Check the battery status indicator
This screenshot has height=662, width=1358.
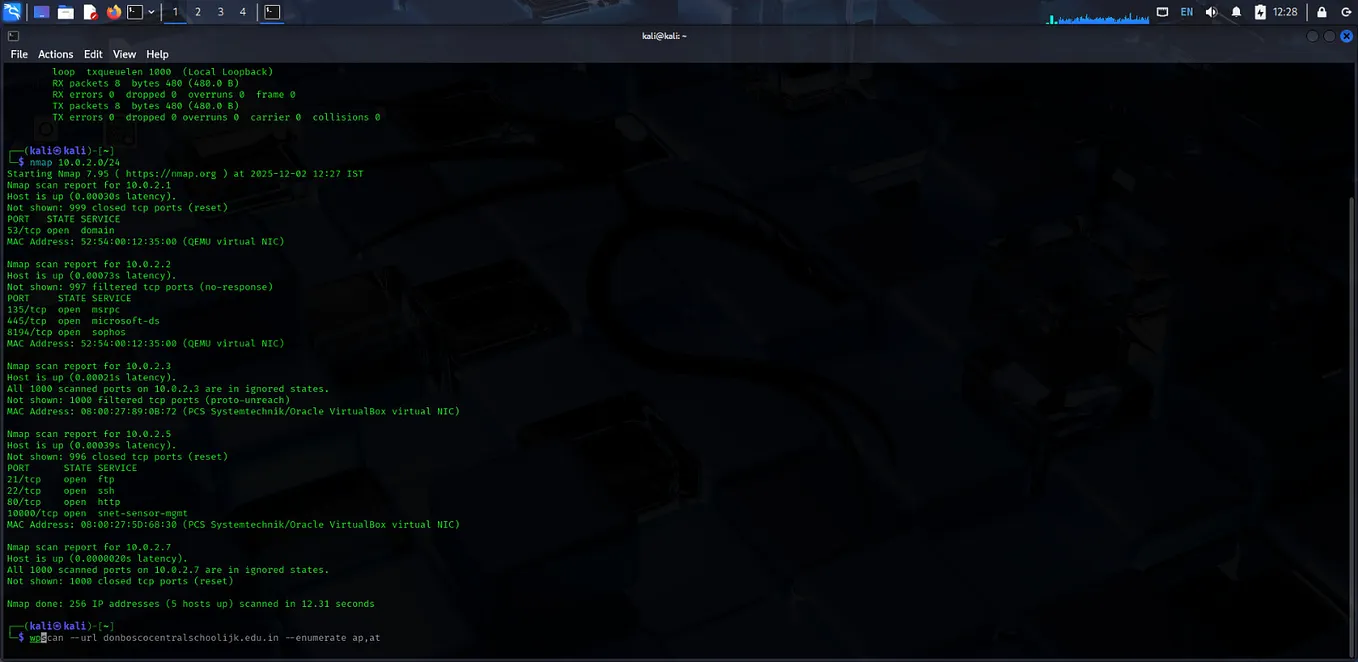(x=1260, y=11)
